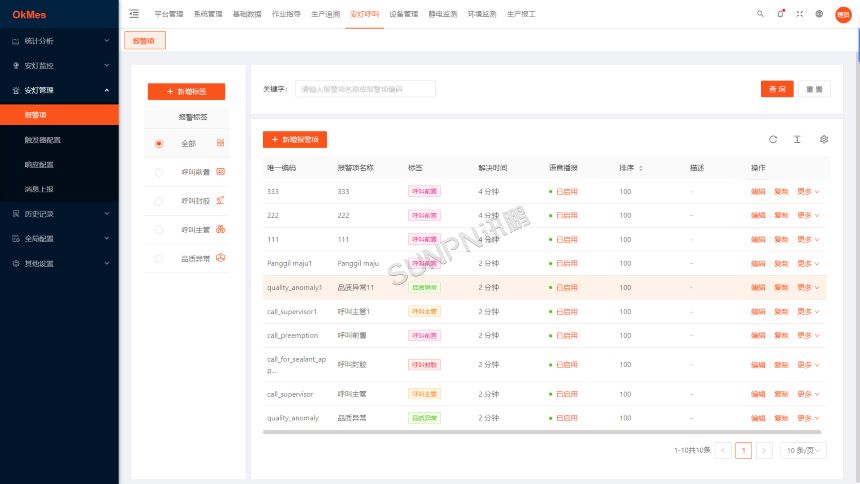Expand the 历史记录 sidebar group chevron
The width and height of the screenshot is (860, 484).
pyautogui.click(x=106, y=213)
